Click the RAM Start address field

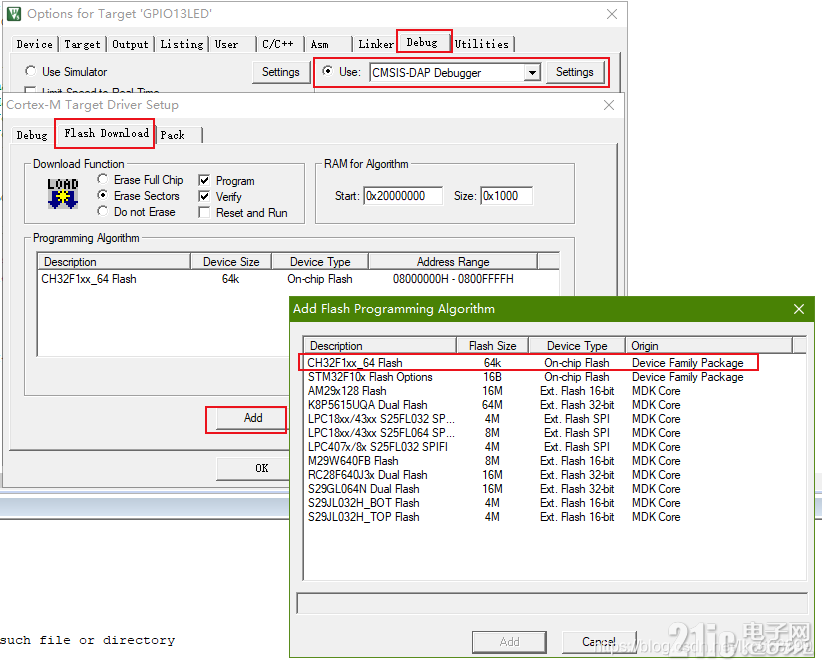[x=403, y=196]
